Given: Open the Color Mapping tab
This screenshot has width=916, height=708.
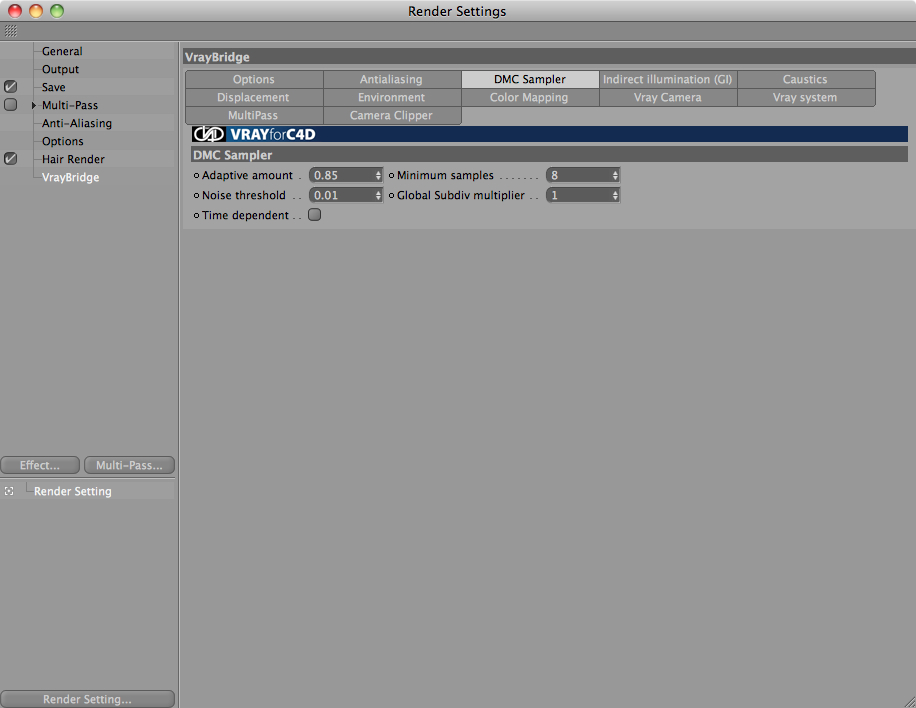Looking at the screenshot, I should pos(530,98).
